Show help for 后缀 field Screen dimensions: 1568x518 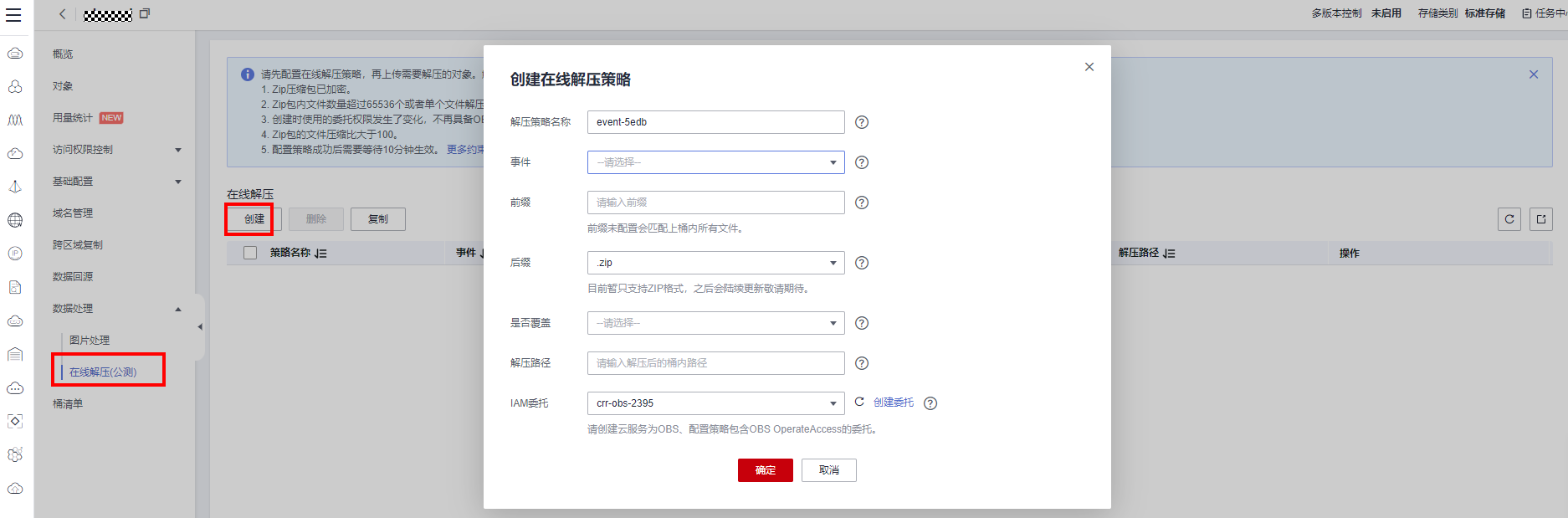click(x=862, y=263)
